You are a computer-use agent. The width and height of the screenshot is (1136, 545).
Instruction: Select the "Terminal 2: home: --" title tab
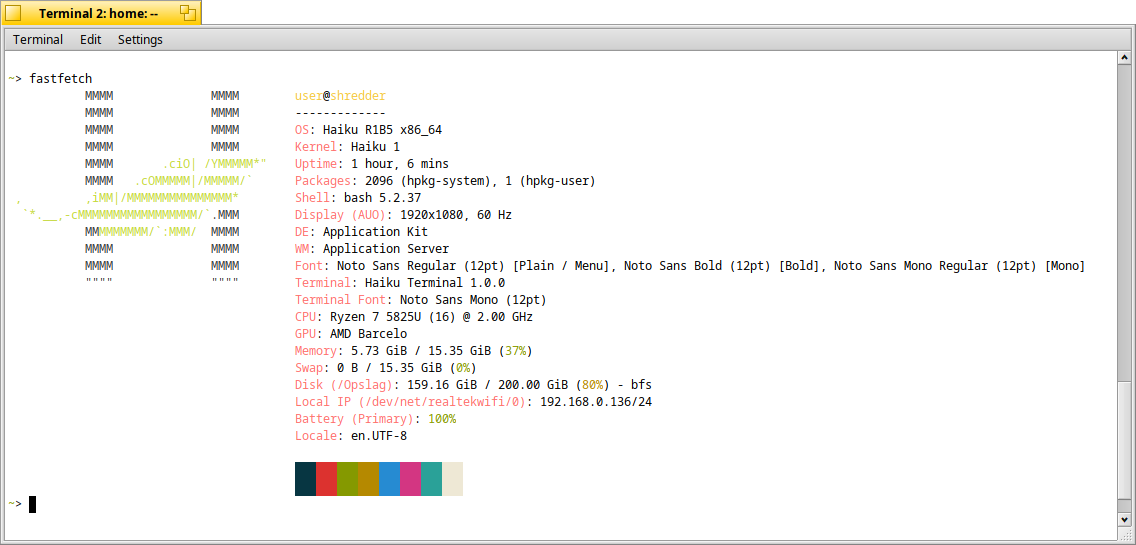click(x=98, y=13)
